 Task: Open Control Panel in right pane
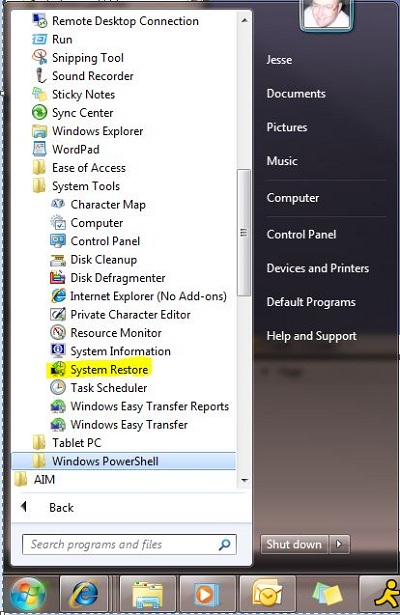301,235
